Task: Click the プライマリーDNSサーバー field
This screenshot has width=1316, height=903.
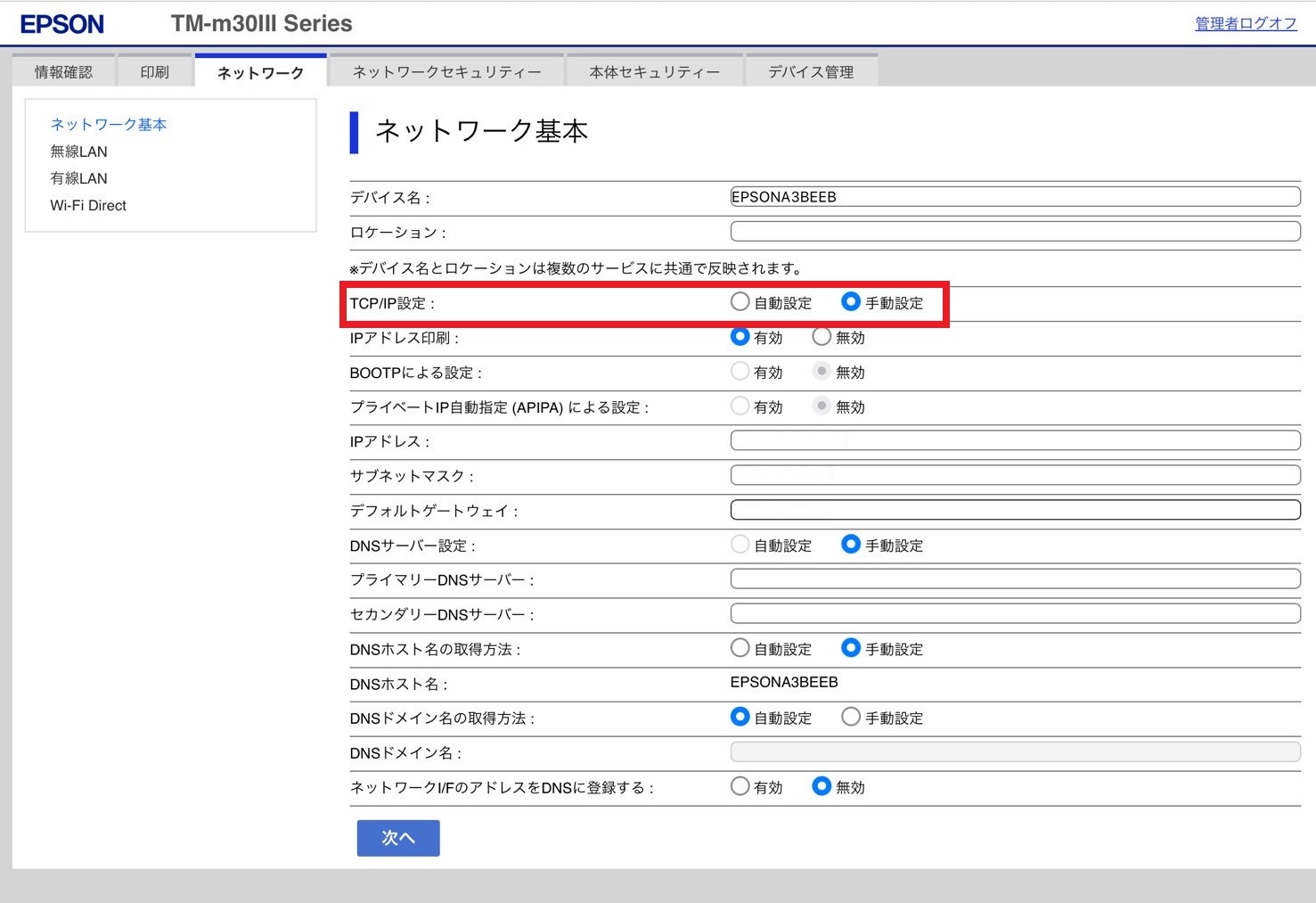Action: click(x=1014, y=579)
